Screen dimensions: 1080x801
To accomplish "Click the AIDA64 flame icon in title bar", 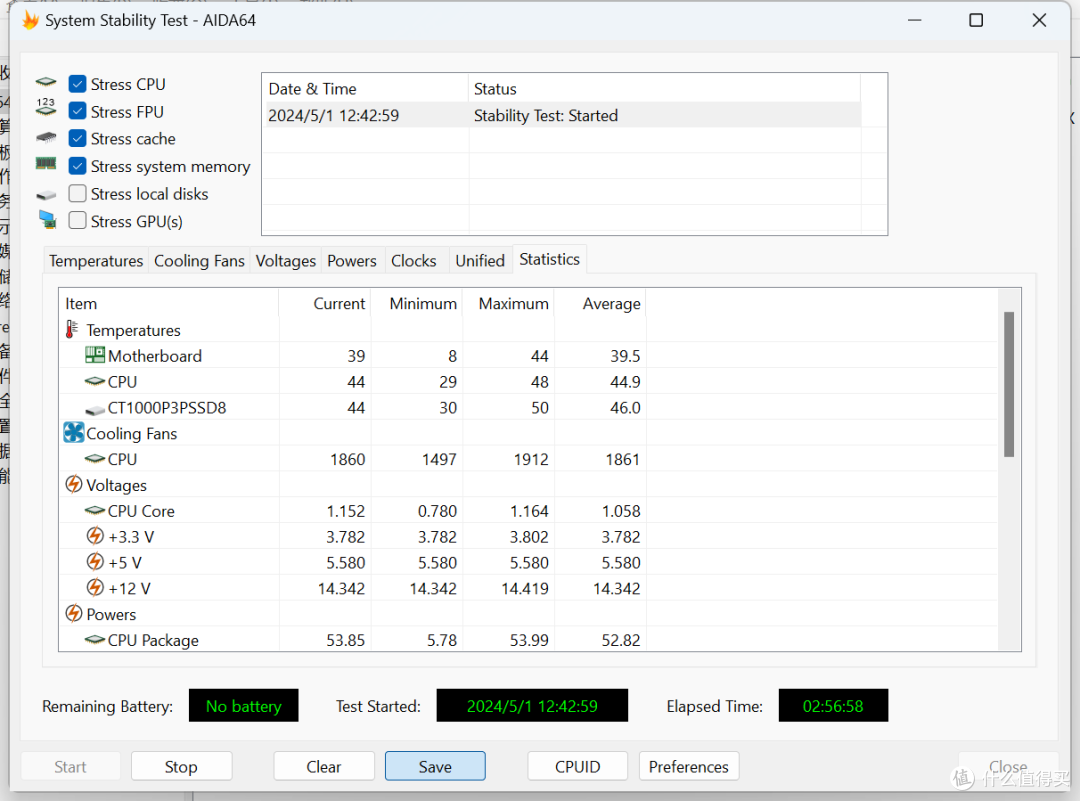I will pos(30,20).
